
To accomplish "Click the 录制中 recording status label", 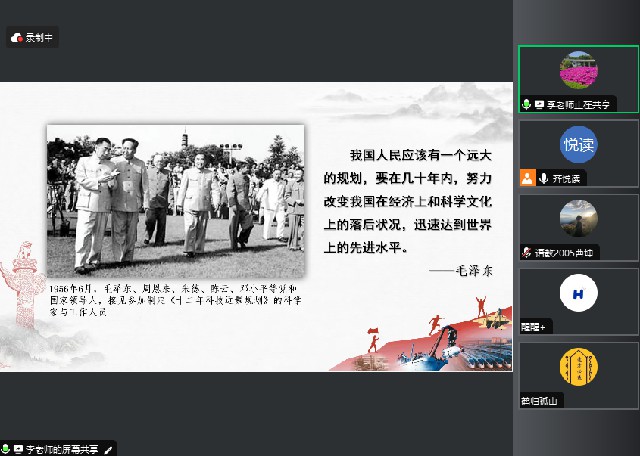I will point(40,38).
